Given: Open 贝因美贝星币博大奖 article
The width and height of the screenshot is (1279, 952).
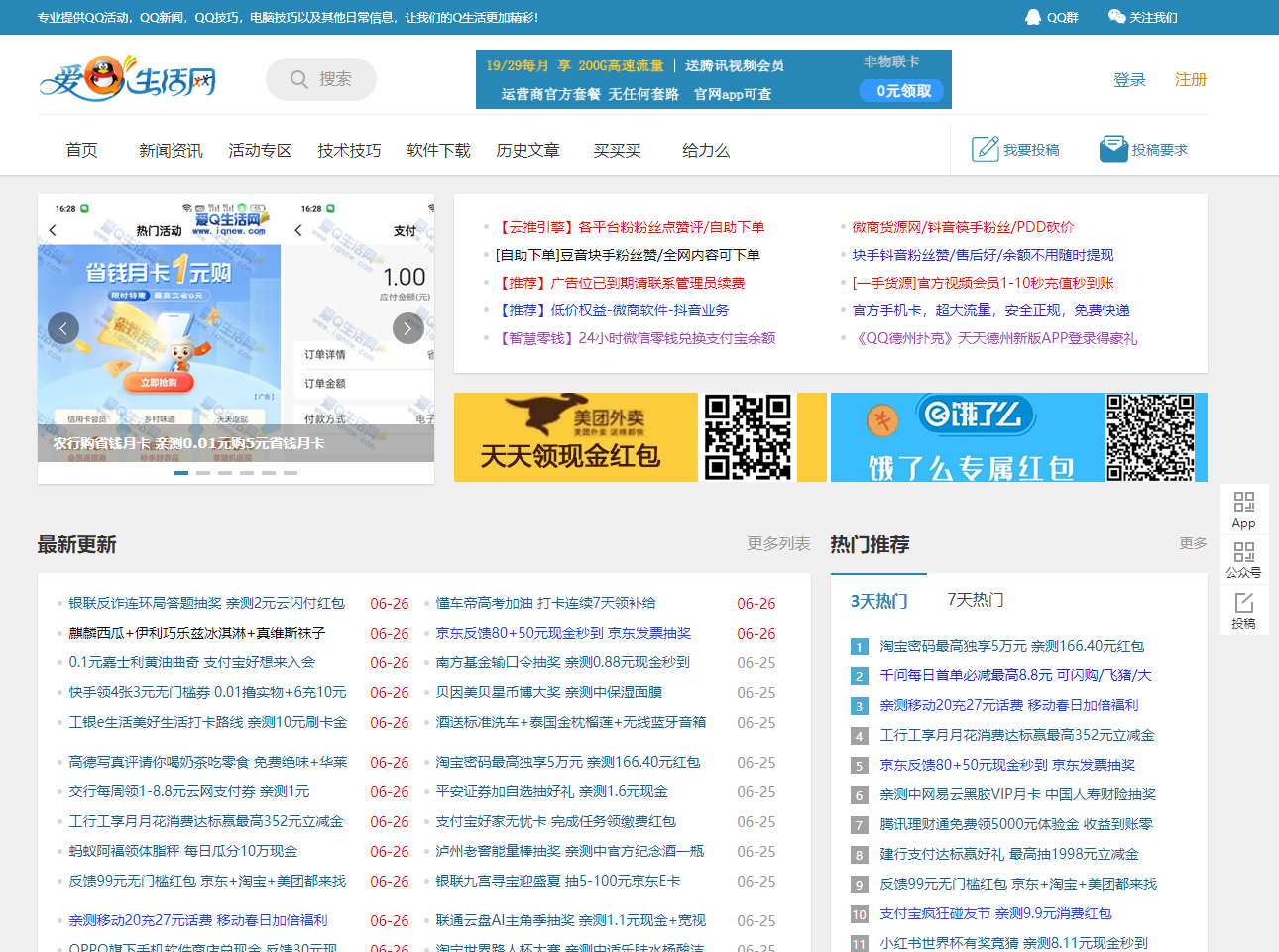Looking at the screenshot, I should [548, 692].
